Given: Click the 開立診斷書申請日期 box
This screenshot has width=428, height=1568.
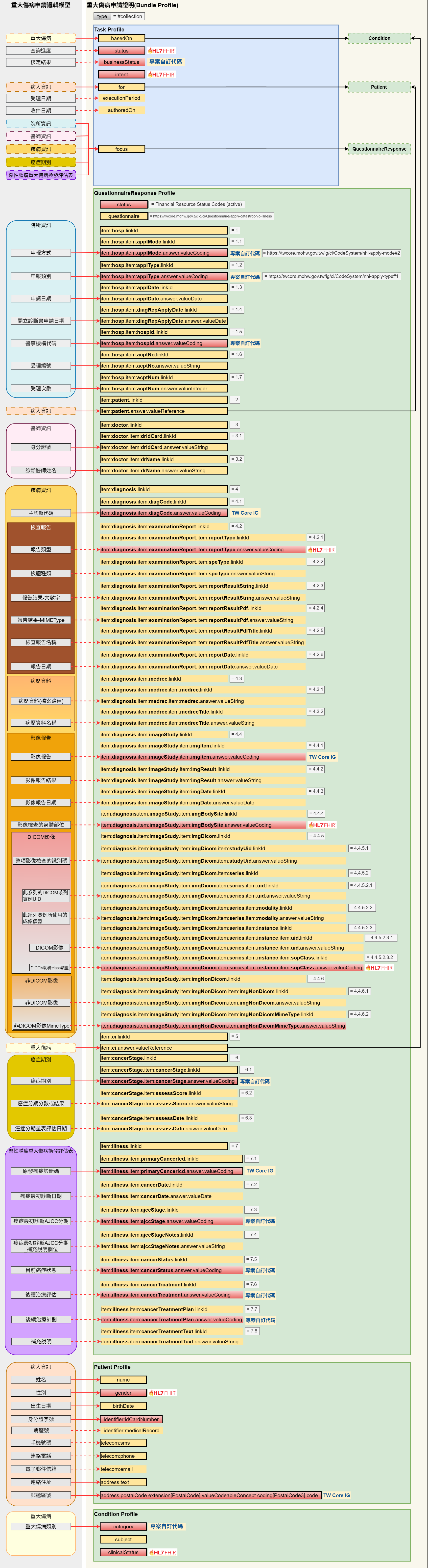Looking at the screenshot, I should (x=41, y=321).
